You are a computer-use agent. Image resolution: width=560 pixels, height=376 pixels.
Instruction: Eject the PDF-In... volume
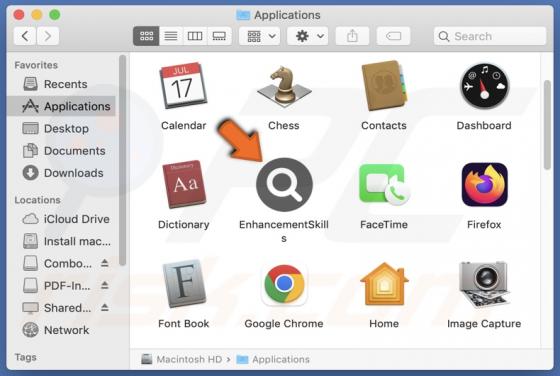[104, 286]
